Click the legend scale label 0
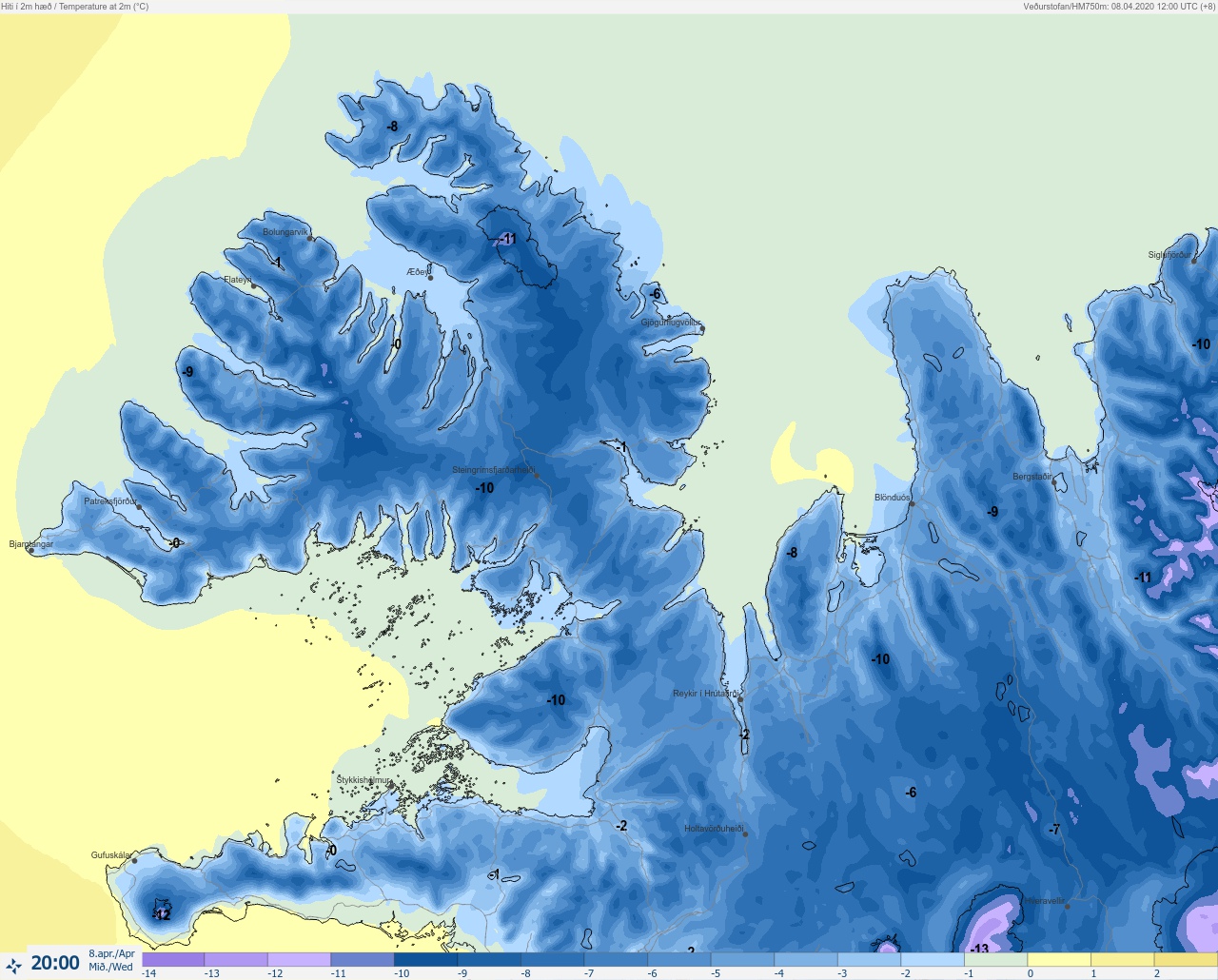The height and width of the screenshot is (980, 1218). pyautogui.click(x=1031, y=973)
